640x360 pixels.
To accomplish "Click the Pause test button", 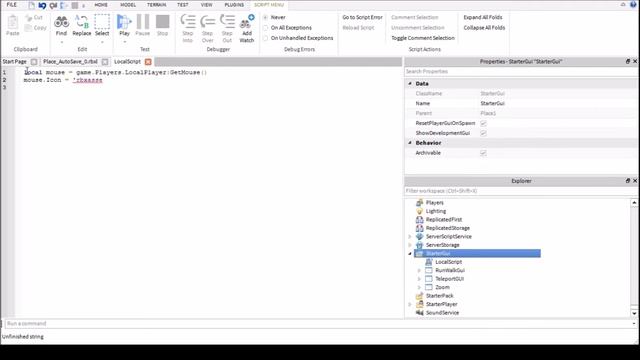I will coord(143,22).
